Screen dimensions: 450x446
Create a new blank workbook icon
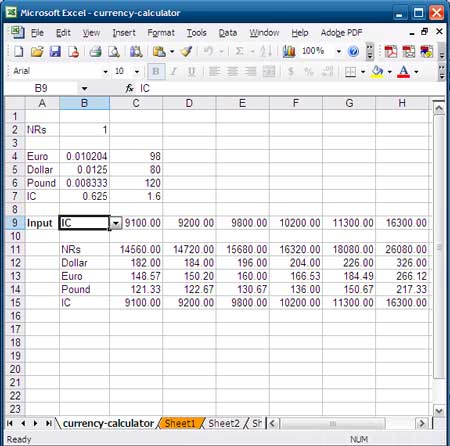pyautogui.click(x=18, y=52)
